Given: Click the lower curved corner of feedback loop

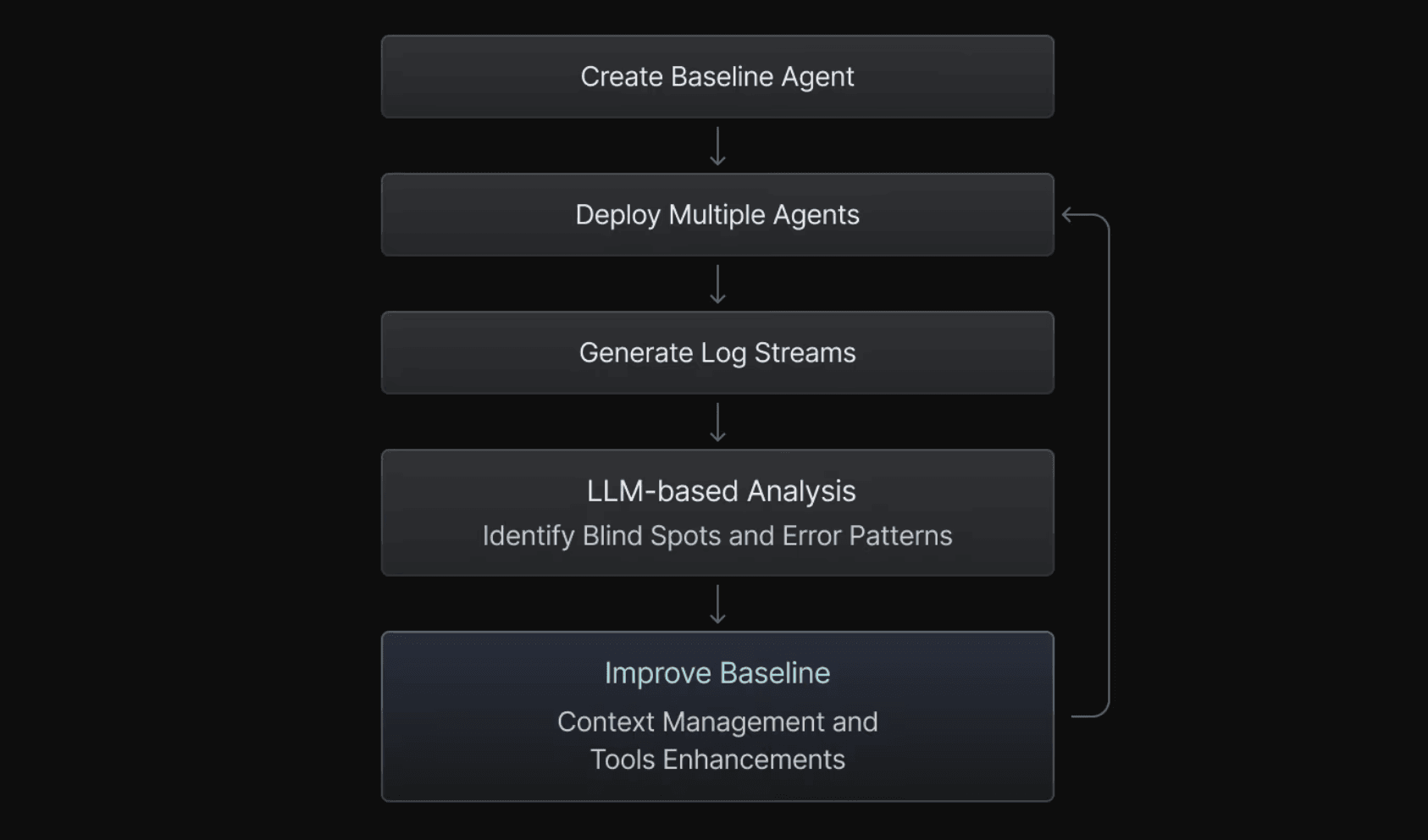Looking at the screenshot, I should click(x=1103, y=710).
